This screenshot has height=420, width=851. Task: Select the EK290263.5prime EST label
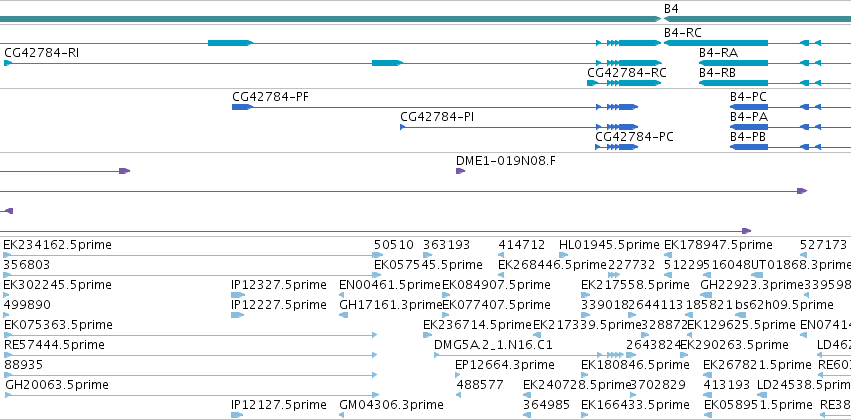click(734, 345)
